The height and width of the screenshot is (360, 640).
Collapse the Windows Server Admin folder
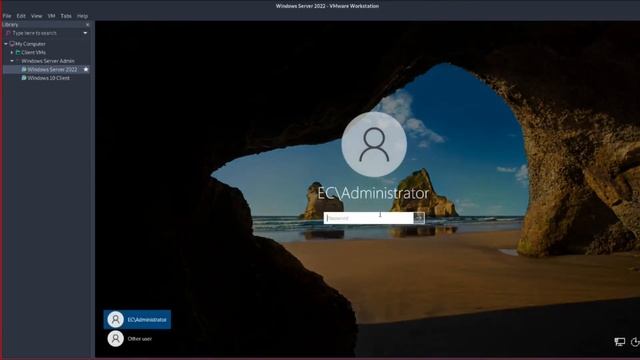pyautogui.click(x=12, y=61)
